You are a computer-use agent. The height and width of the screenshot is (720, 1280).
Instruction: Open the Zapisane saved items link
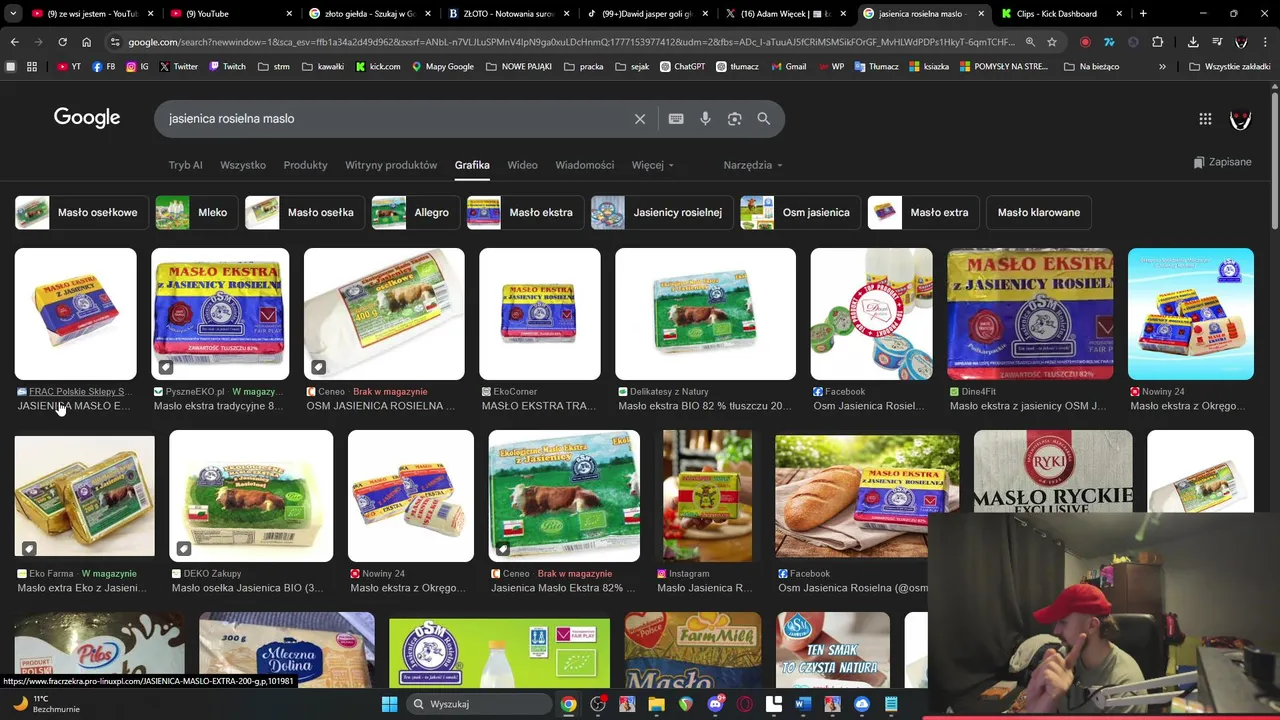(x=1222, y=162)
